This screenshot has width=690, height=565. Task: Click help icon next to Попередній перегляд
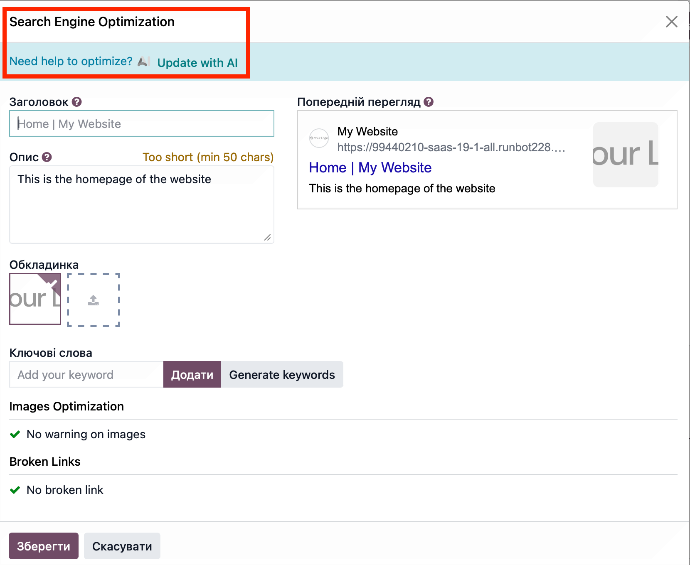click(429, 102)
